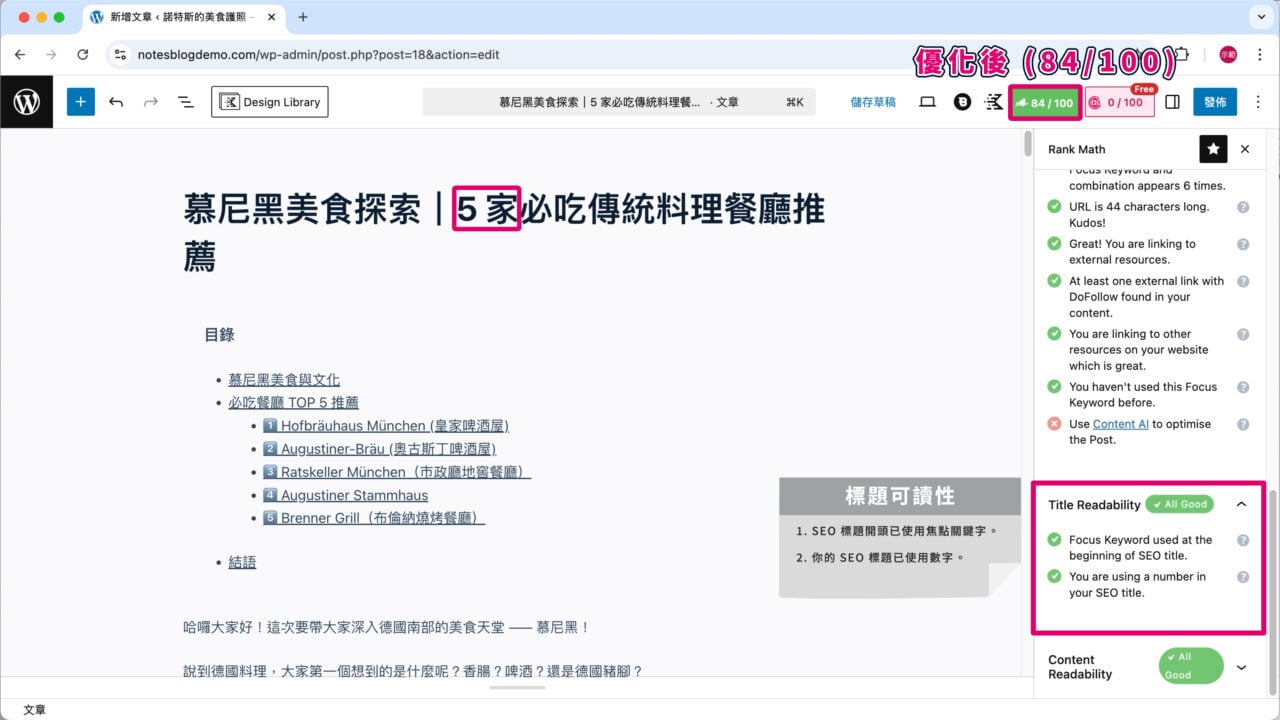
Task: Click the blue 發佈 publish button
Action: (1215, 101)
